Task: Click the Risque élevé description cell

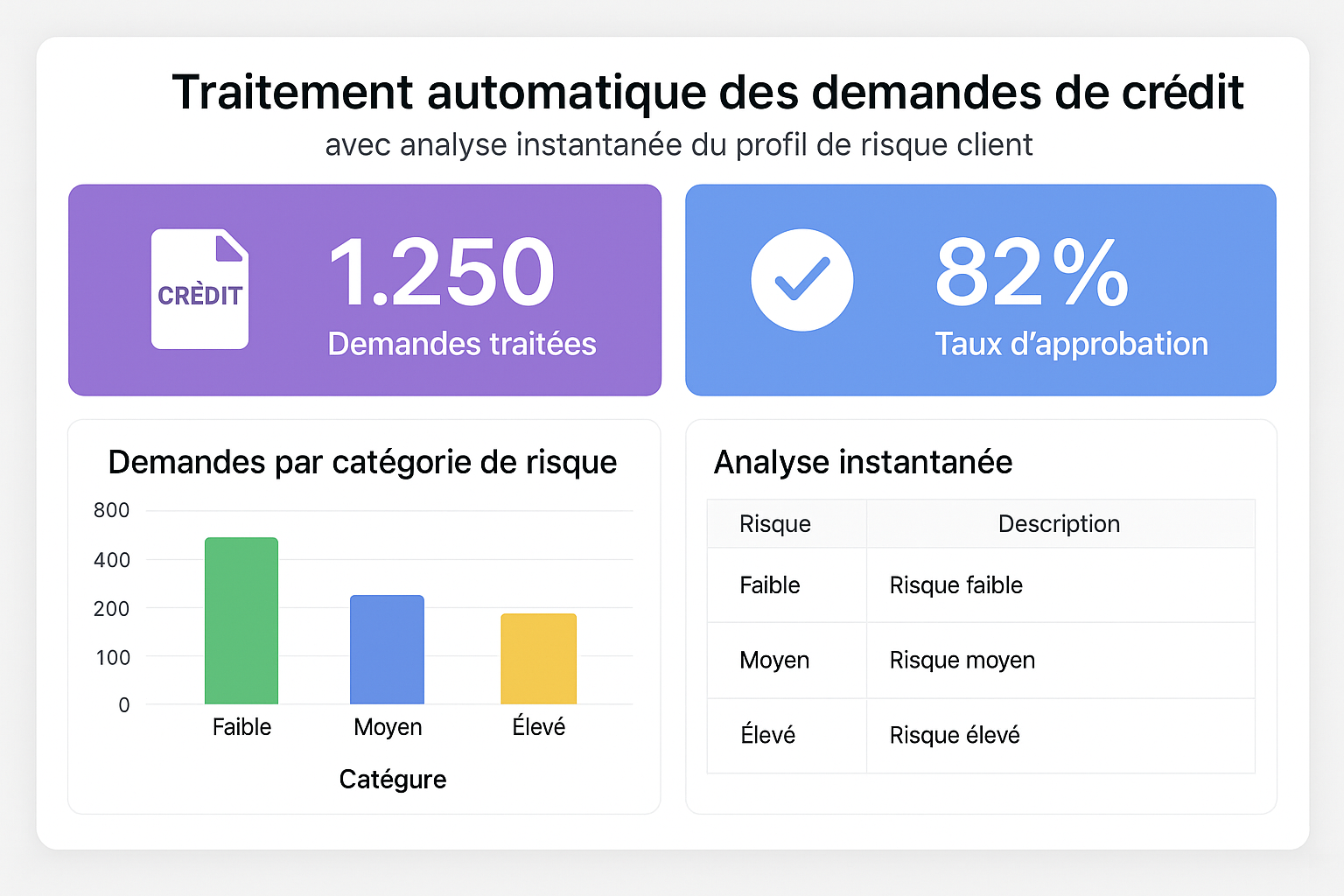Action: coord(955,735)
